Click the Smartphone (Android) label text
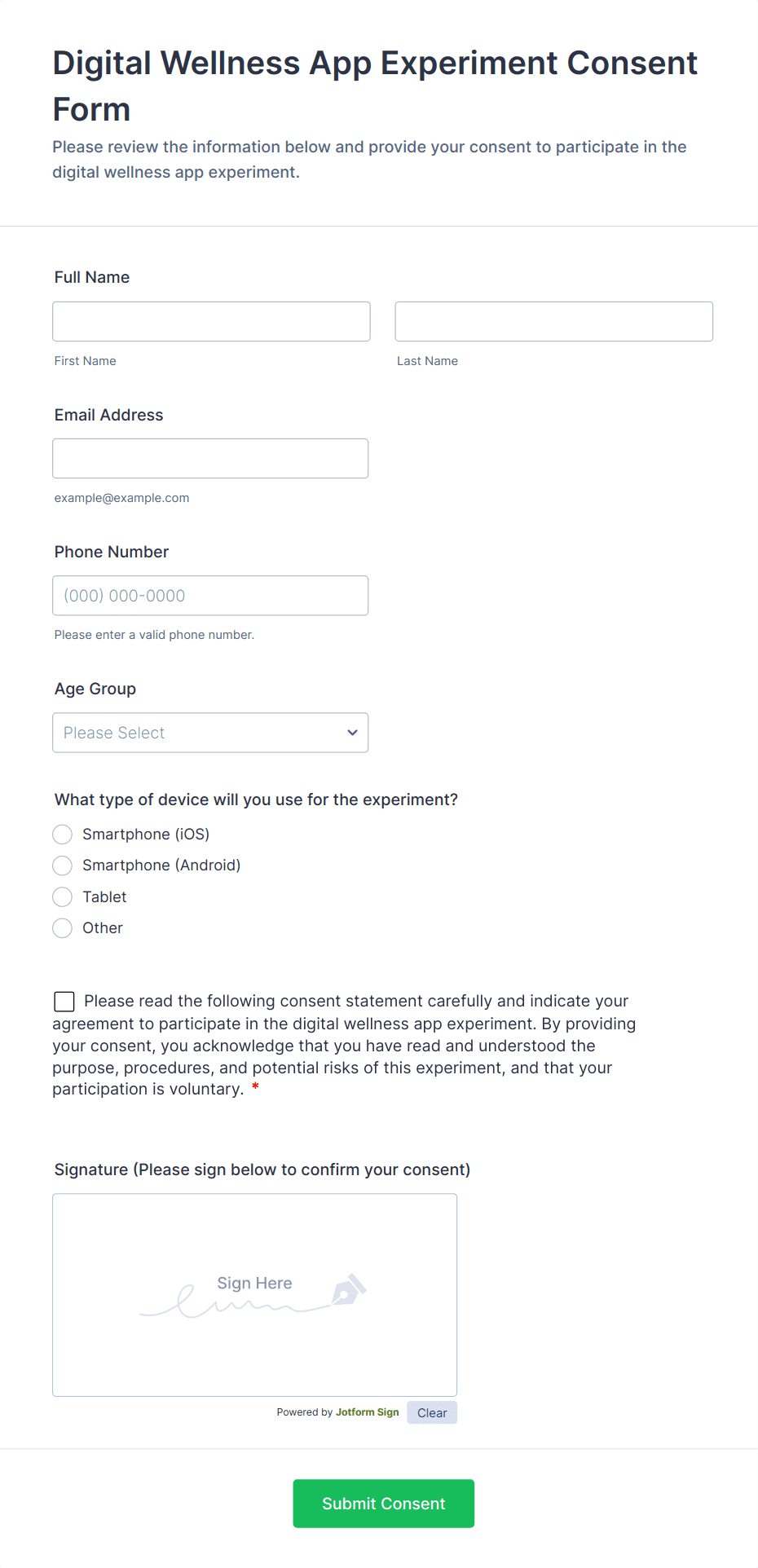The image size is (758, 1568). pos(161,865)
